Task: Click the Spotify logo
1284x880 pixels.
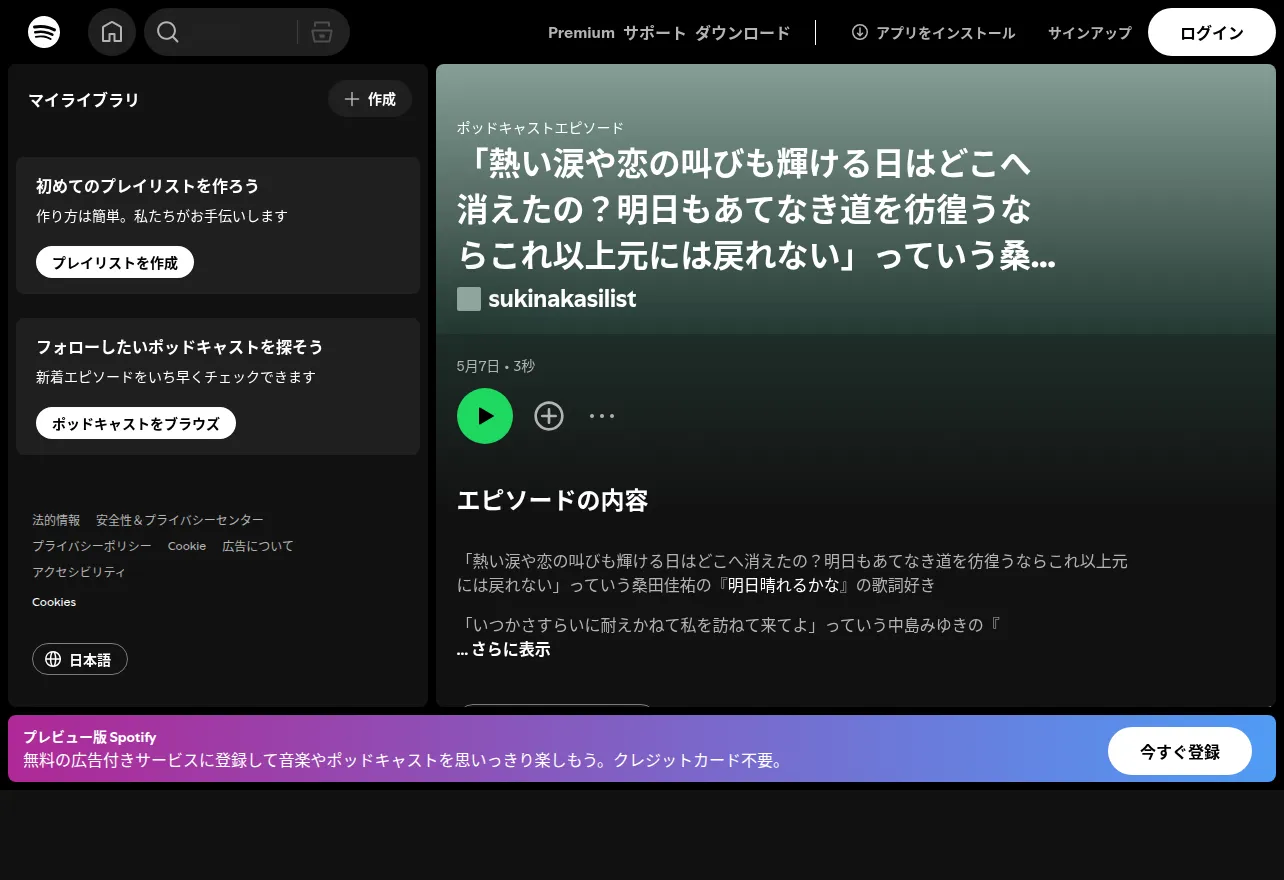Action: click(x=44, y=32)
